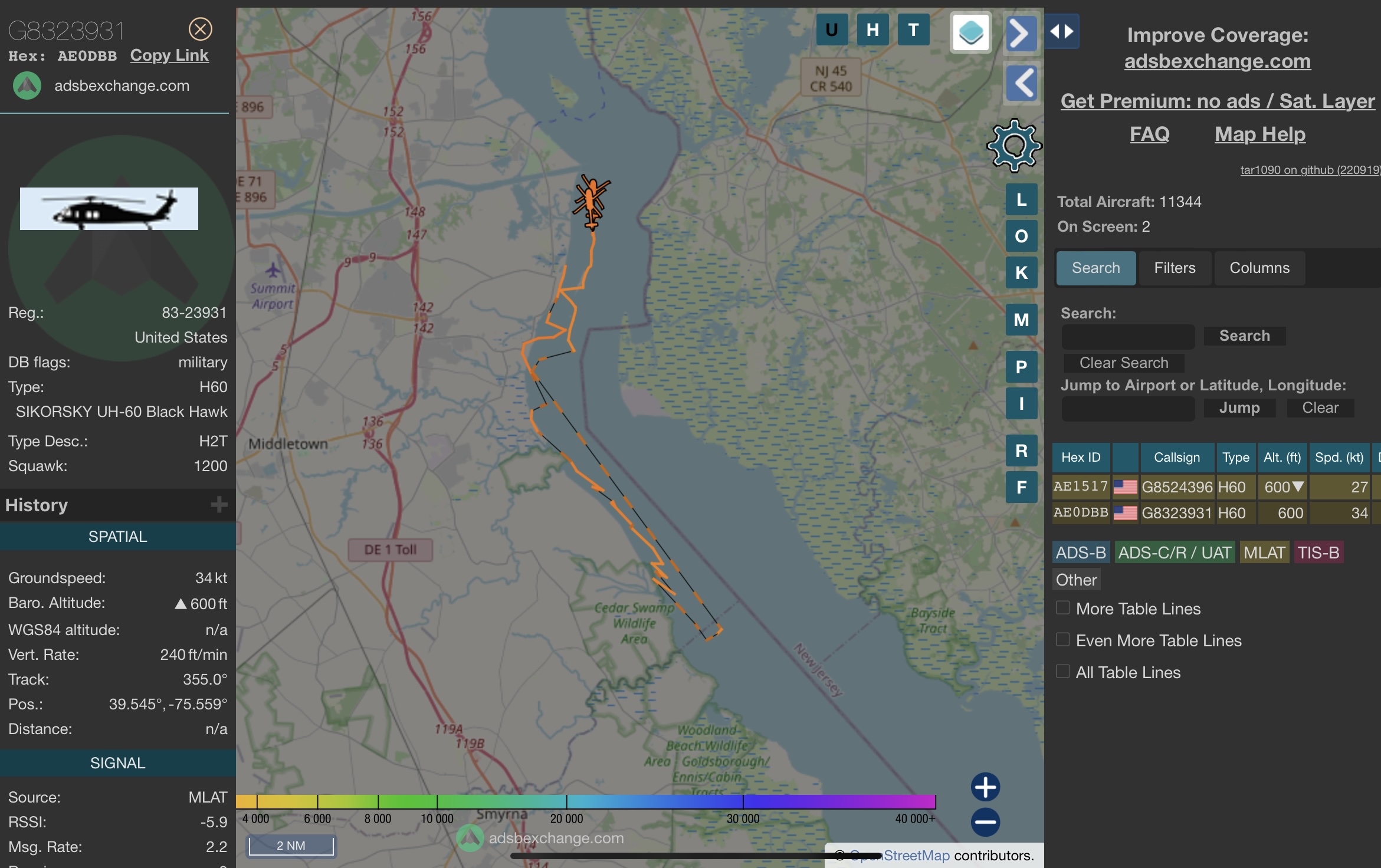Screen dimensions: 1381x868
Task: Click the F map option button
Action: click(1021, 488)
